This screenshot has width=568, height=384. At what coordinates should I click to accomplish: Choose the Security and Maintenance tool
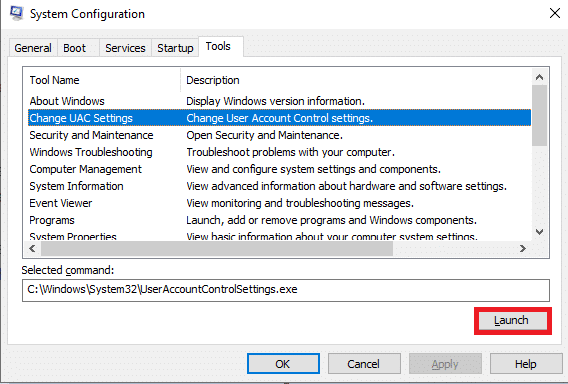(x=279, y=135)
